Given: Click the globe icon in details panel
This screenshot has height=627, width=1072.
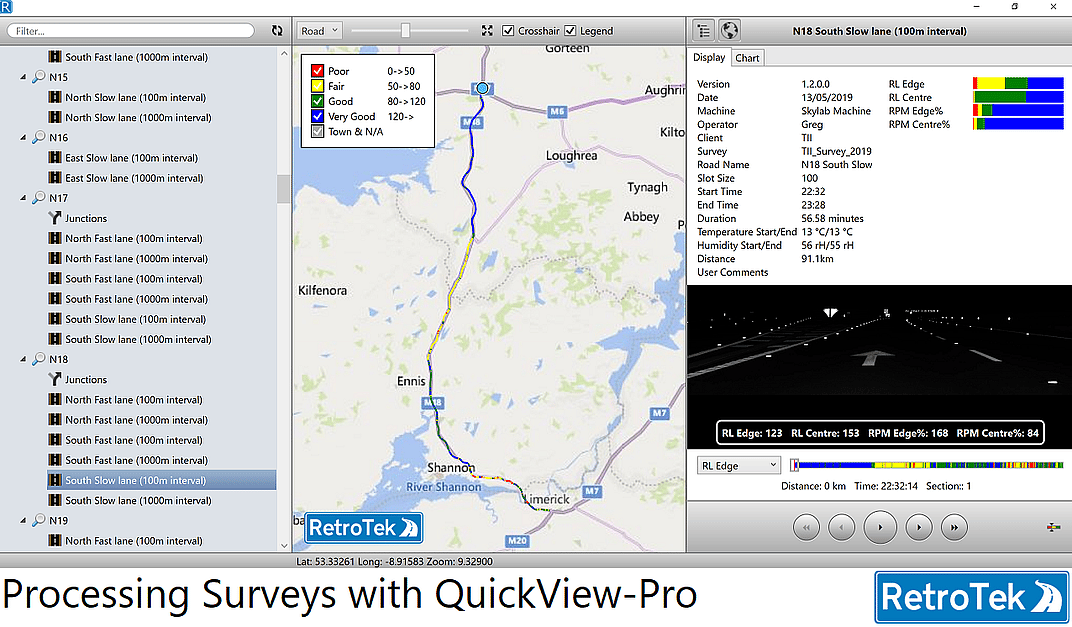Looking at the screenshot, I should coord(729,31).
